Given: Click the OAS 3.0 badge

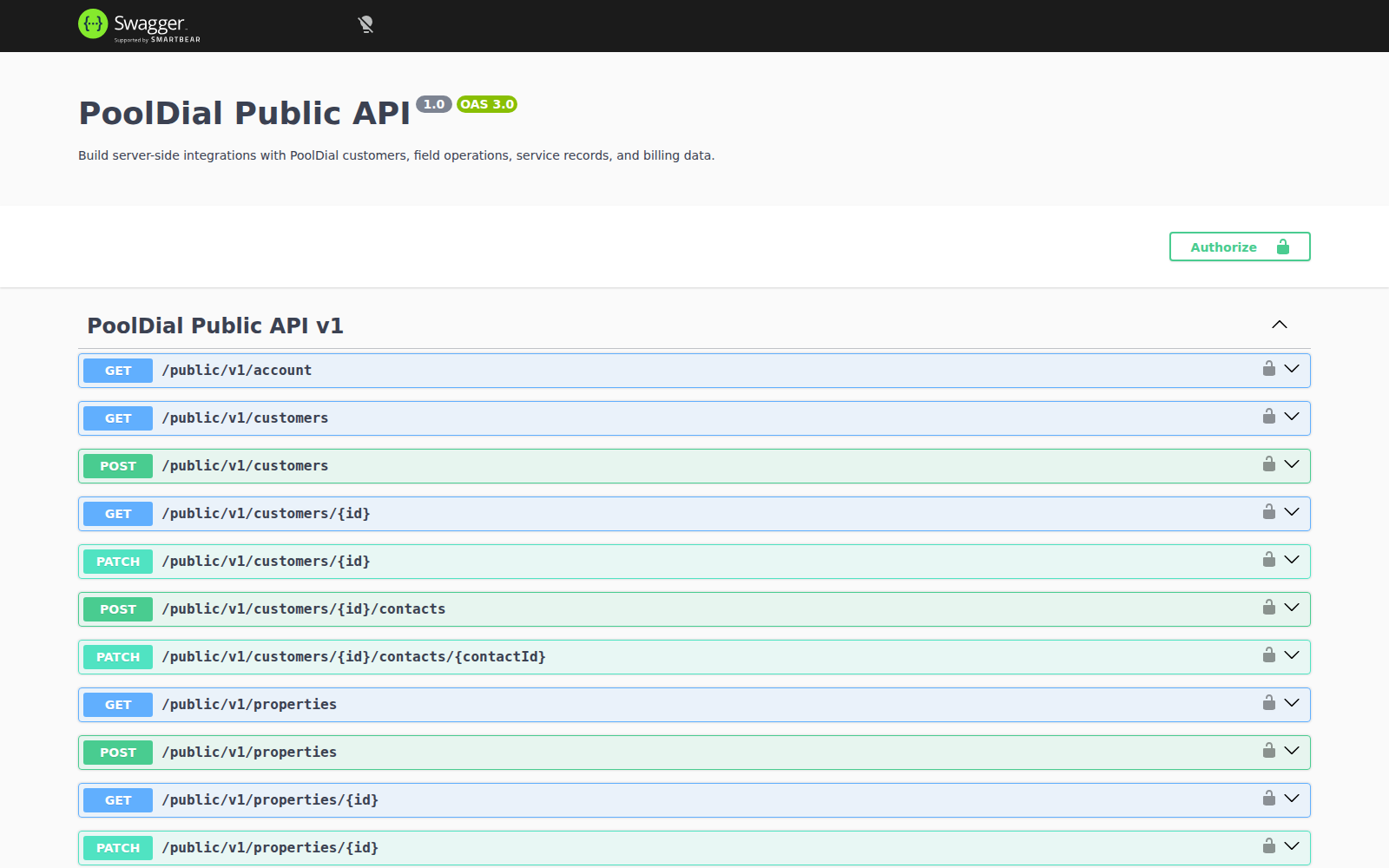Looking at the screenshot, I should pyautogui.click(x=487, y=104).
